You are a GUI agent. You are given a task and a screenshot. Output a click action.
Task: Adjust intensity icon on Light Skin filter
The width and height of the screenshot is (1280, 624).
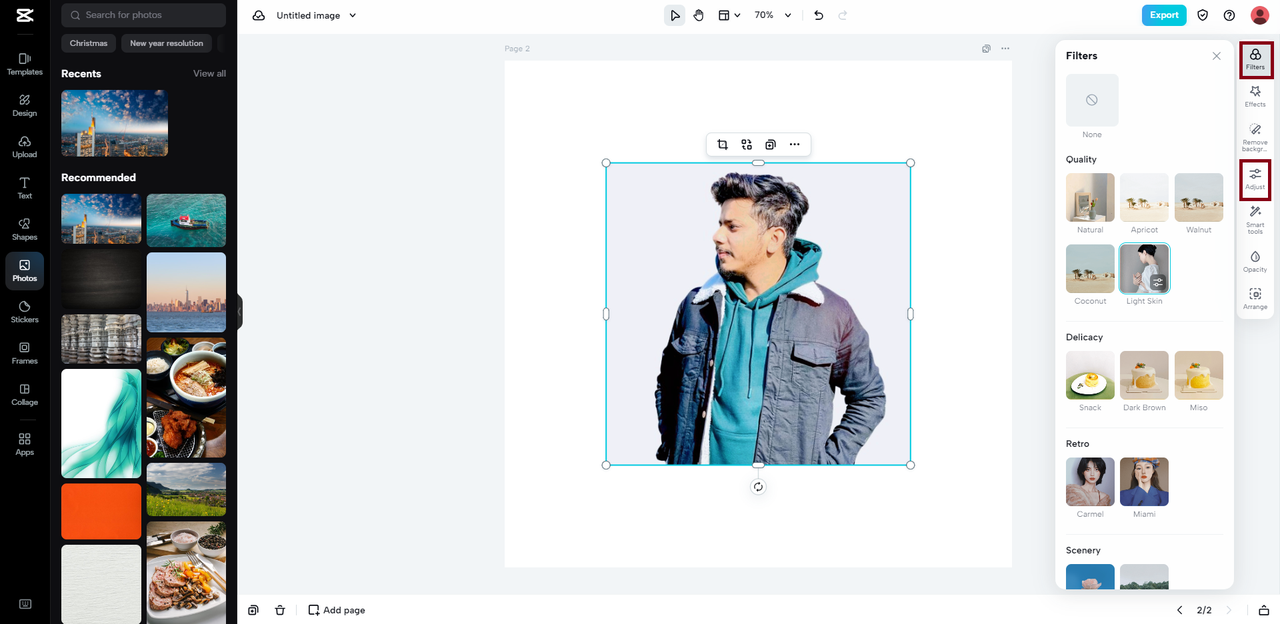[1158, 282]
